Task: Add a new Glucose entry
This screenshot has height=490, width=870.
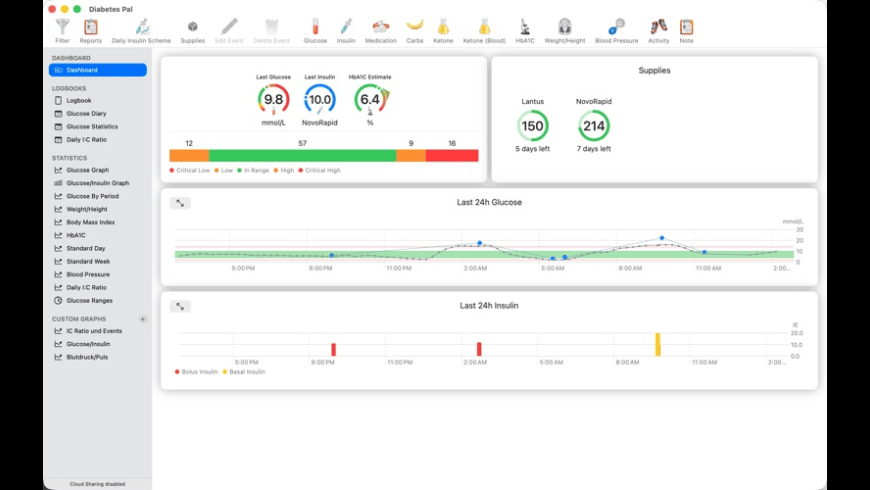Action: pyautogui.click(x=315, y=31)
